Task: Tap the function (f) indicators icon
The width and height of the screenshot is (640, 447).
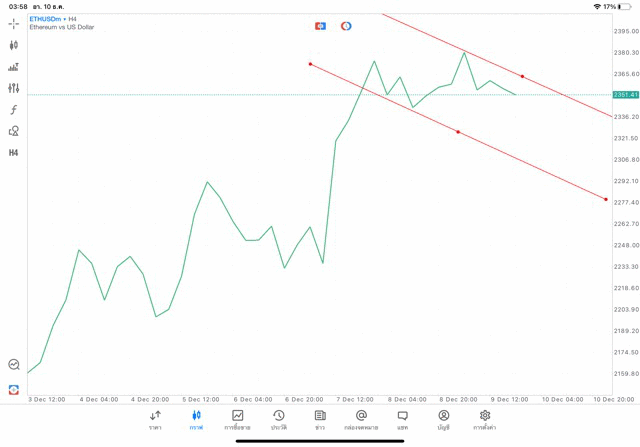Action: (x=14, y=110)
